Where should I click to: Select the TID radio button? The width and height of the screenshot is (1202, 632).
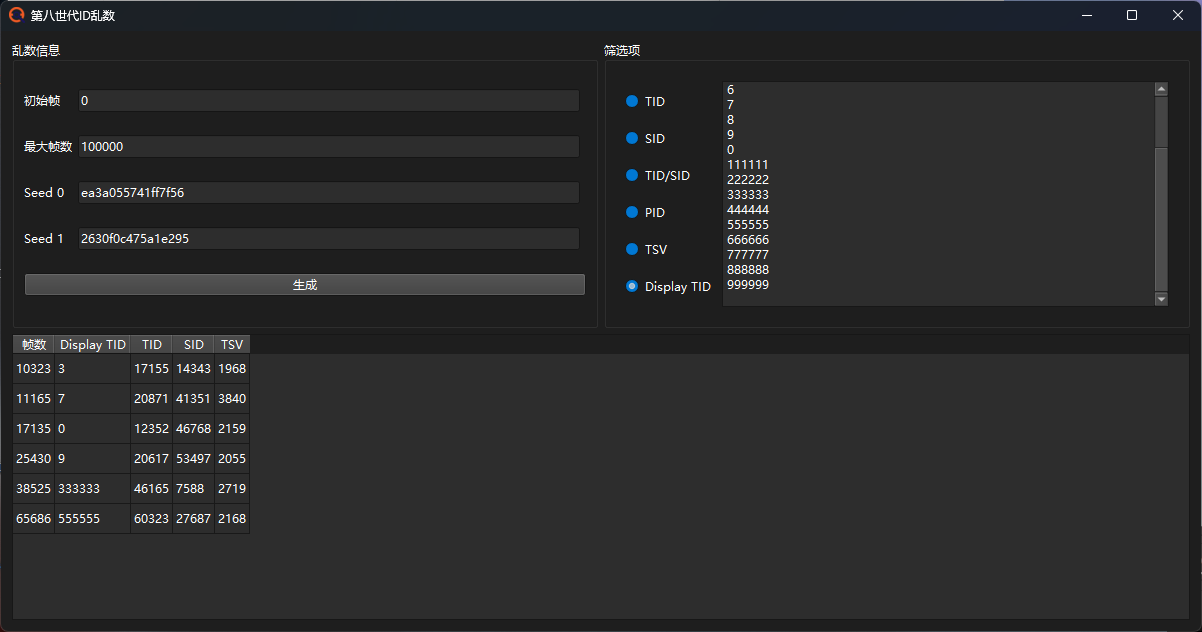coord(632,102)
